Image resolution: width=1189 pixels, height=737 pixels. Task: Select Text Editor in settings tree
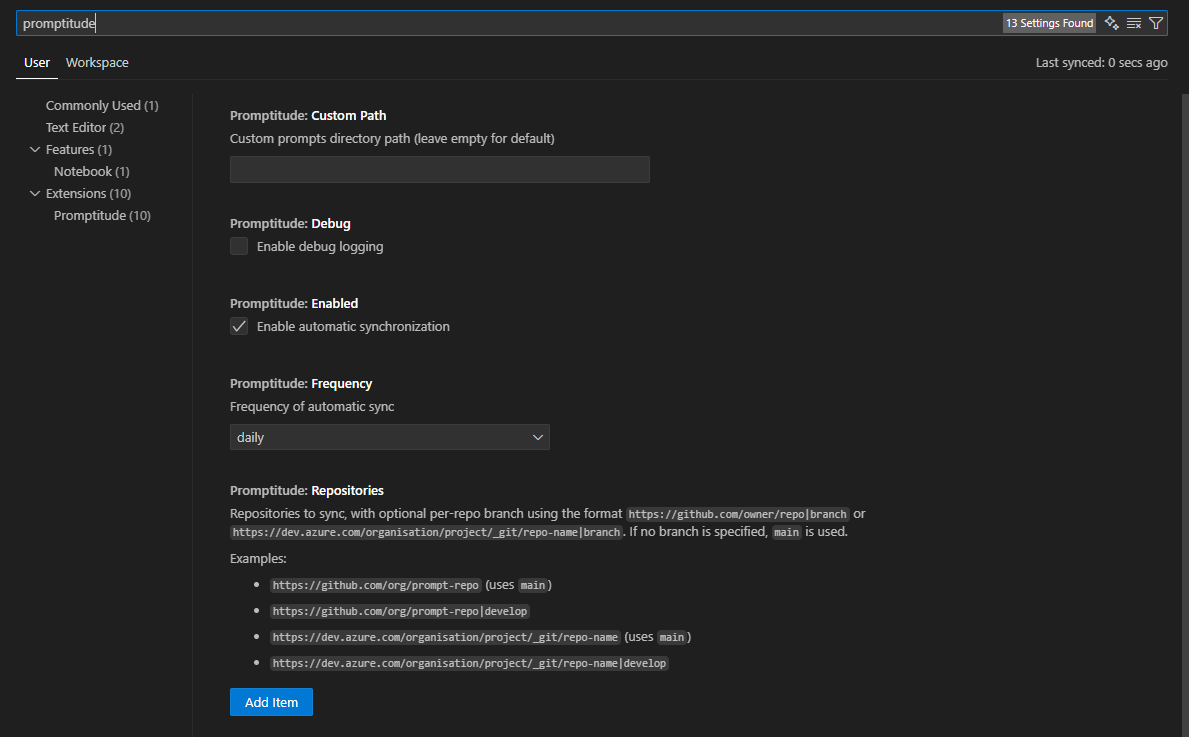pyautogui.click(x=84, y=128)
